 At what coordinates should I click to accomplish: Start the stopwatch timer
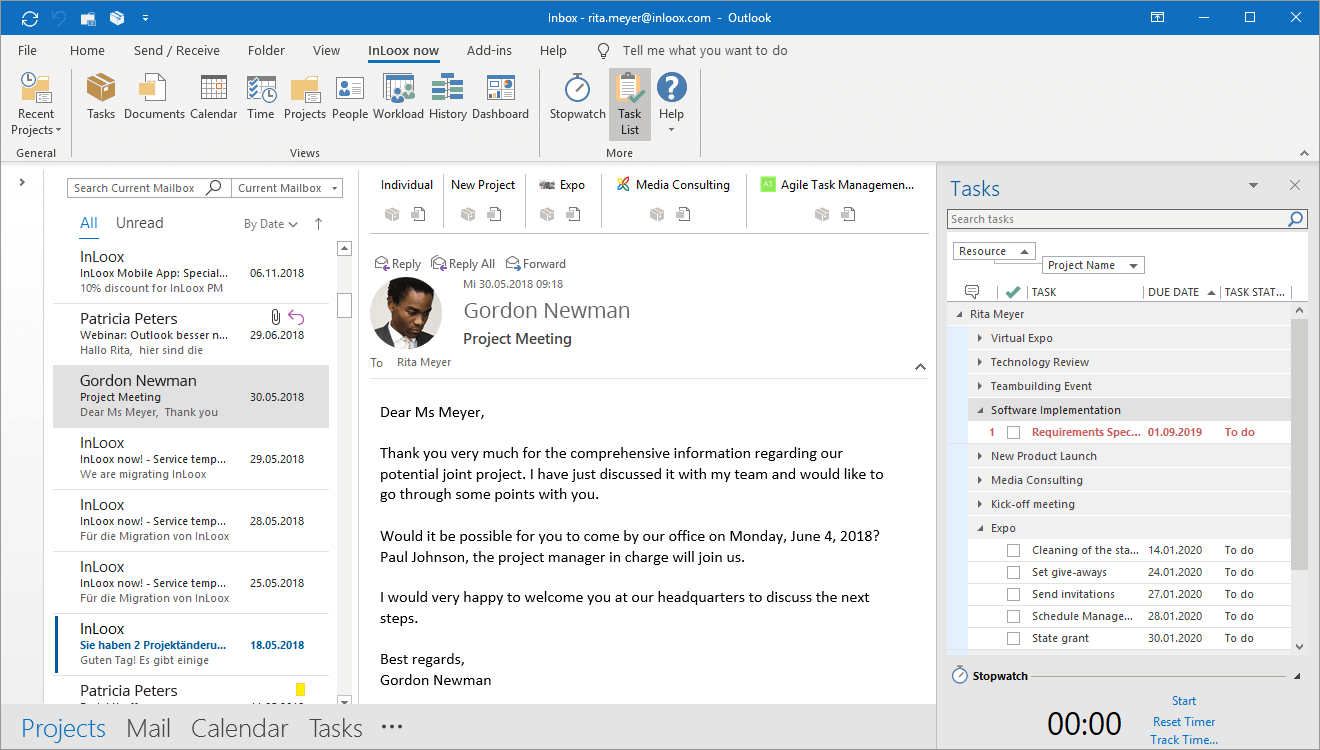pyautogui.click(x=1184, y=701)
